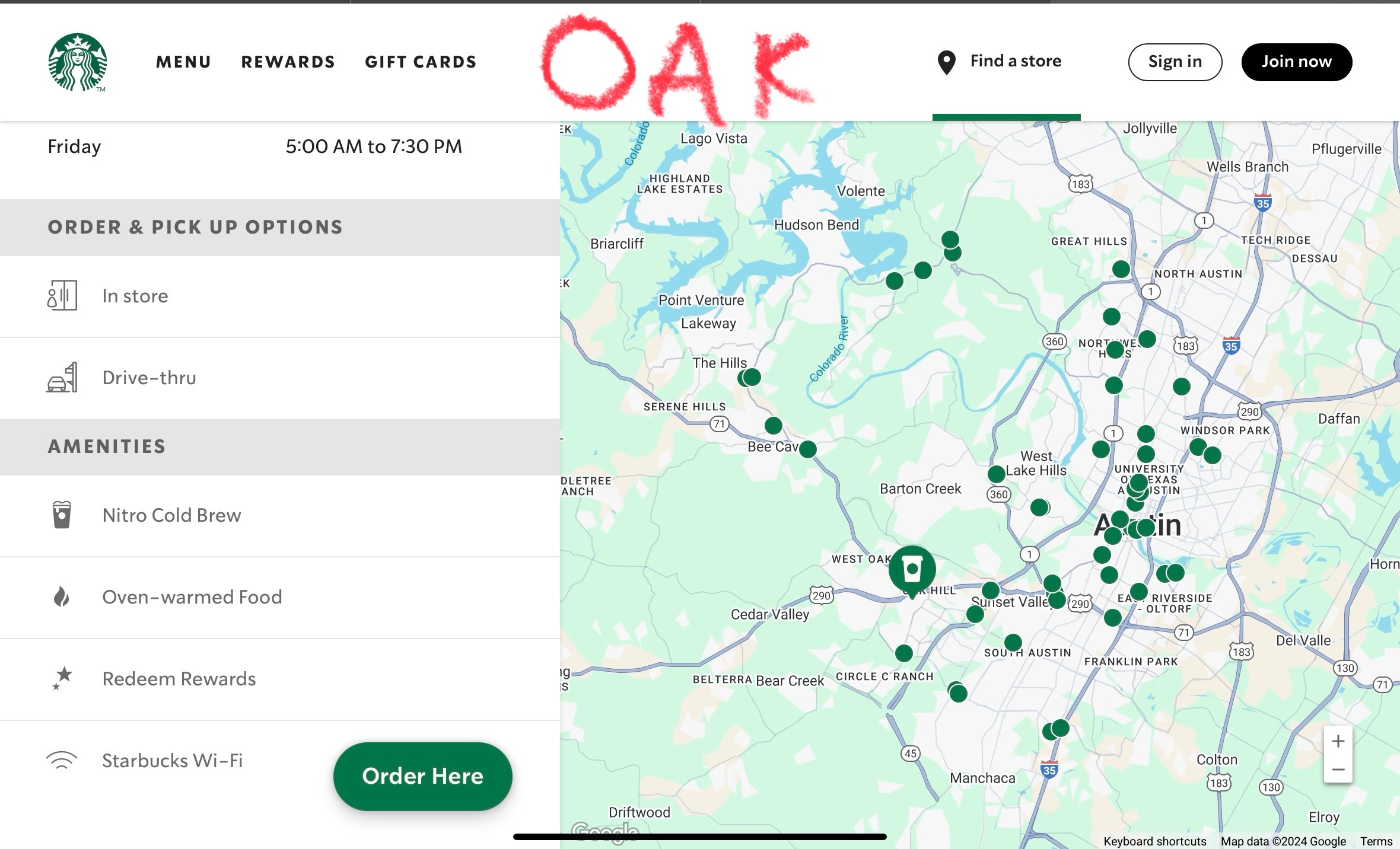Click the store marker above Circle C Ranch

[x=904, y=653]
